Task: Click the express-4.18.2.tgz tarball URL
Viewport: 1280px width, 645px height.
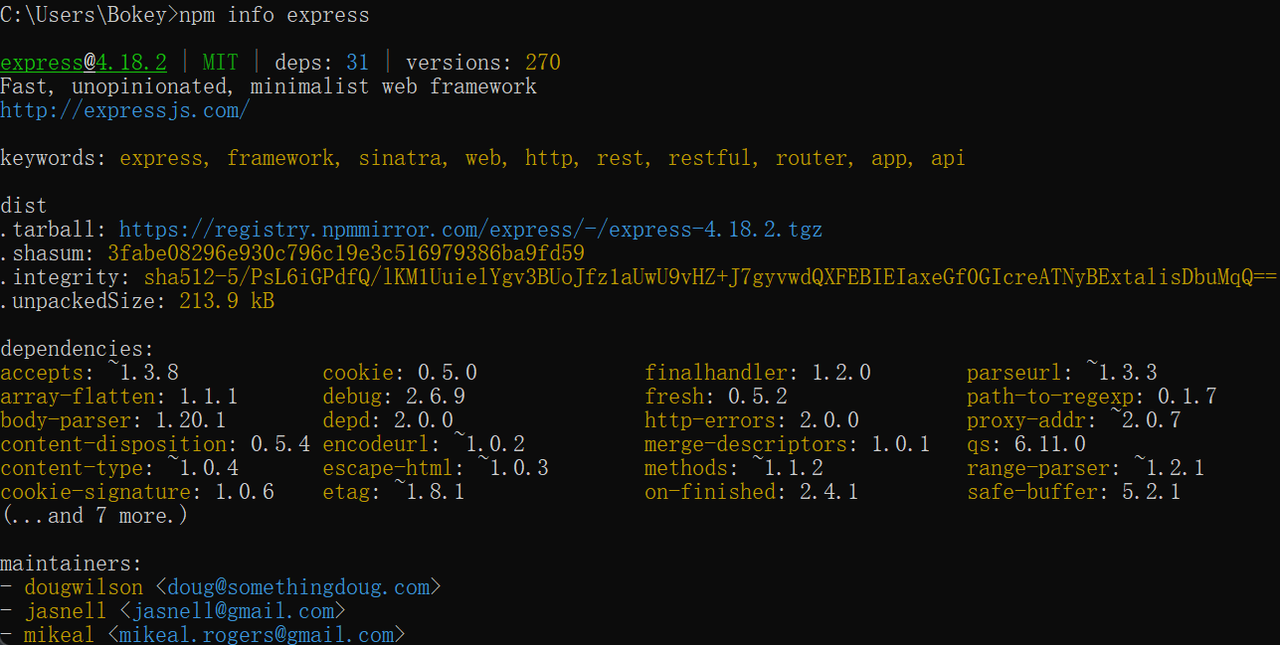Action: coord(470,230)
